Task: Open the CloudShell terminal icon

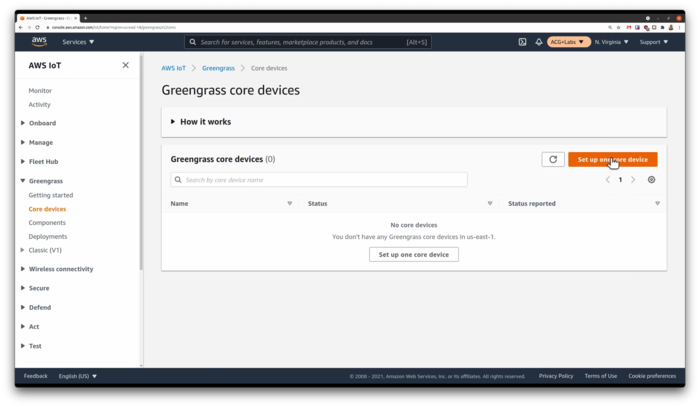Action: [x=522, y=42]
